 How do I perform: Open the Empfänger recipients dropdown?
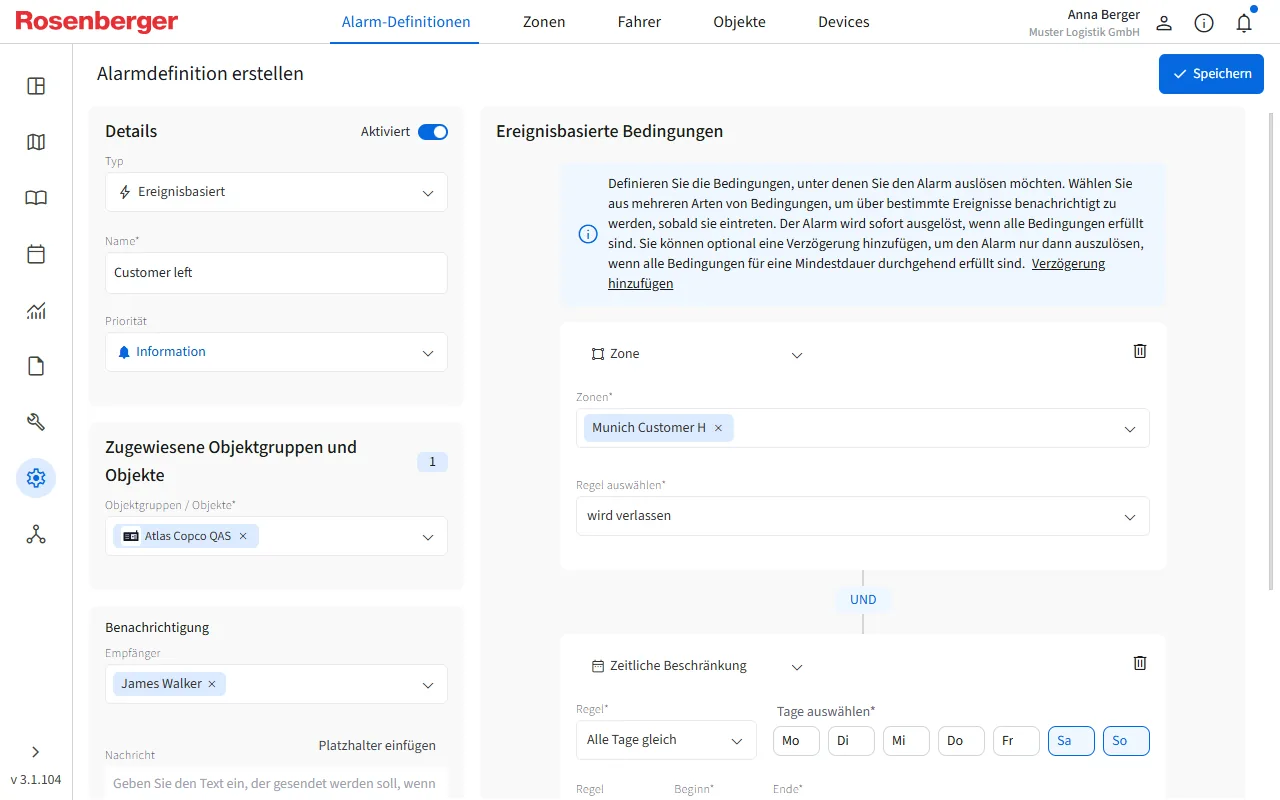click(276, 684)
